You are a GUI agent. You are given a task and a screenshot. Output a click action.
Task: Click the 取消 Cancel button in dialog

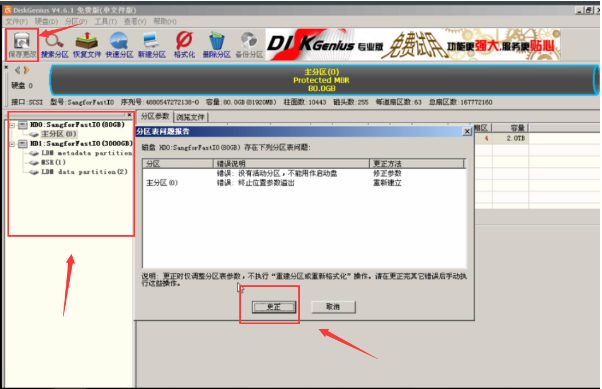333,306
